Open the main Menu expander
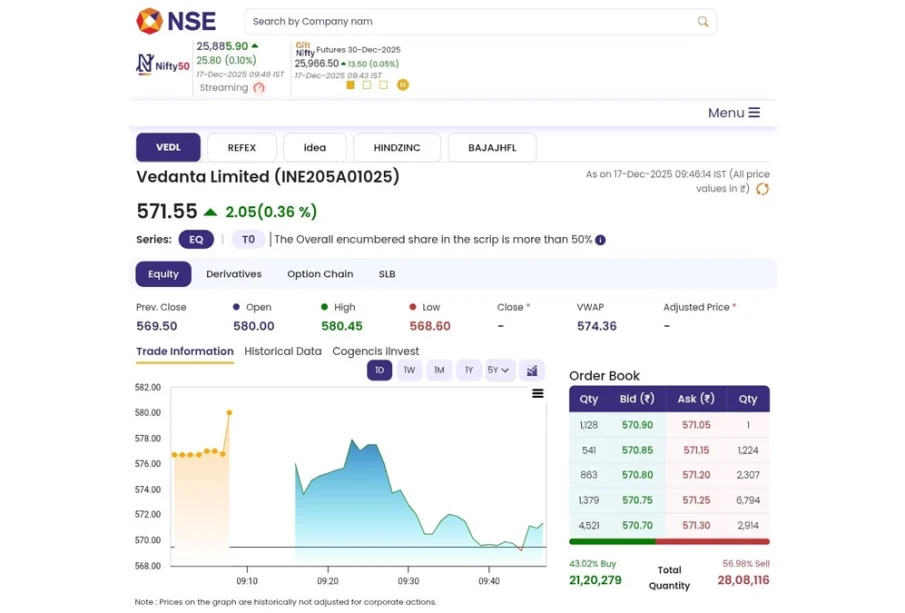The height and width of the screenshot is (613, 905). click(x=734, y=113)
